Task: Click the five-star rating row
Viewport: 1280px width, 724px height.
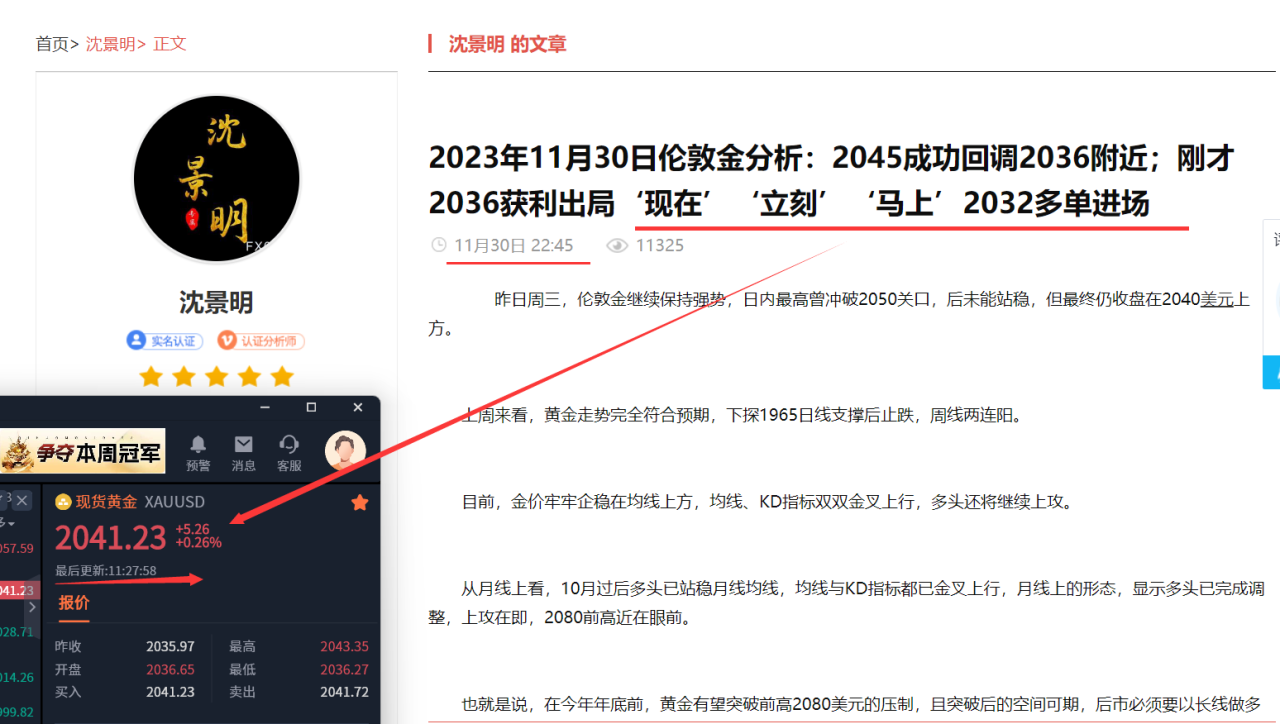Action: pos(217,377)
